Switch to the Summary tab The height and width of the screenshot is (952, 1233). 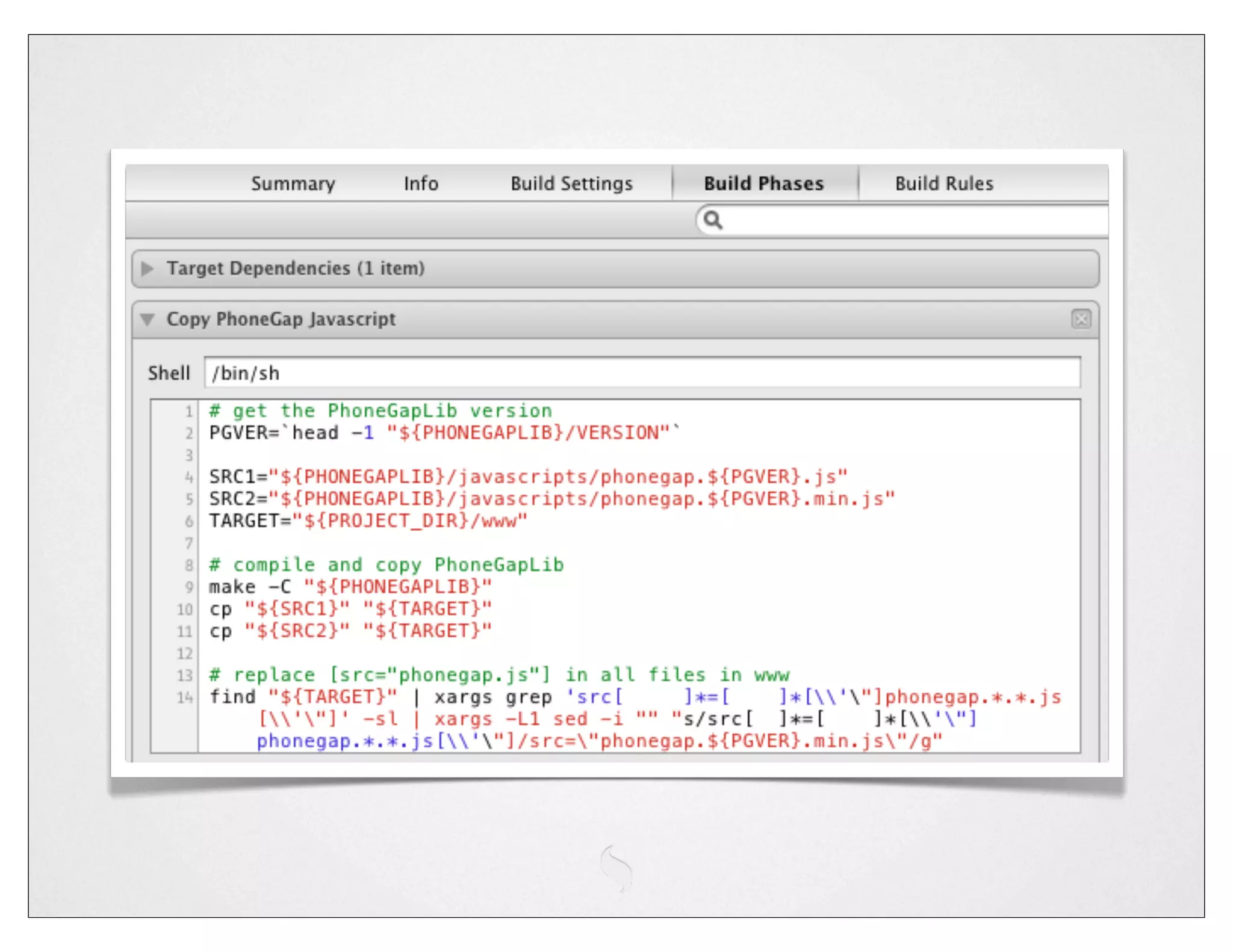293,184
